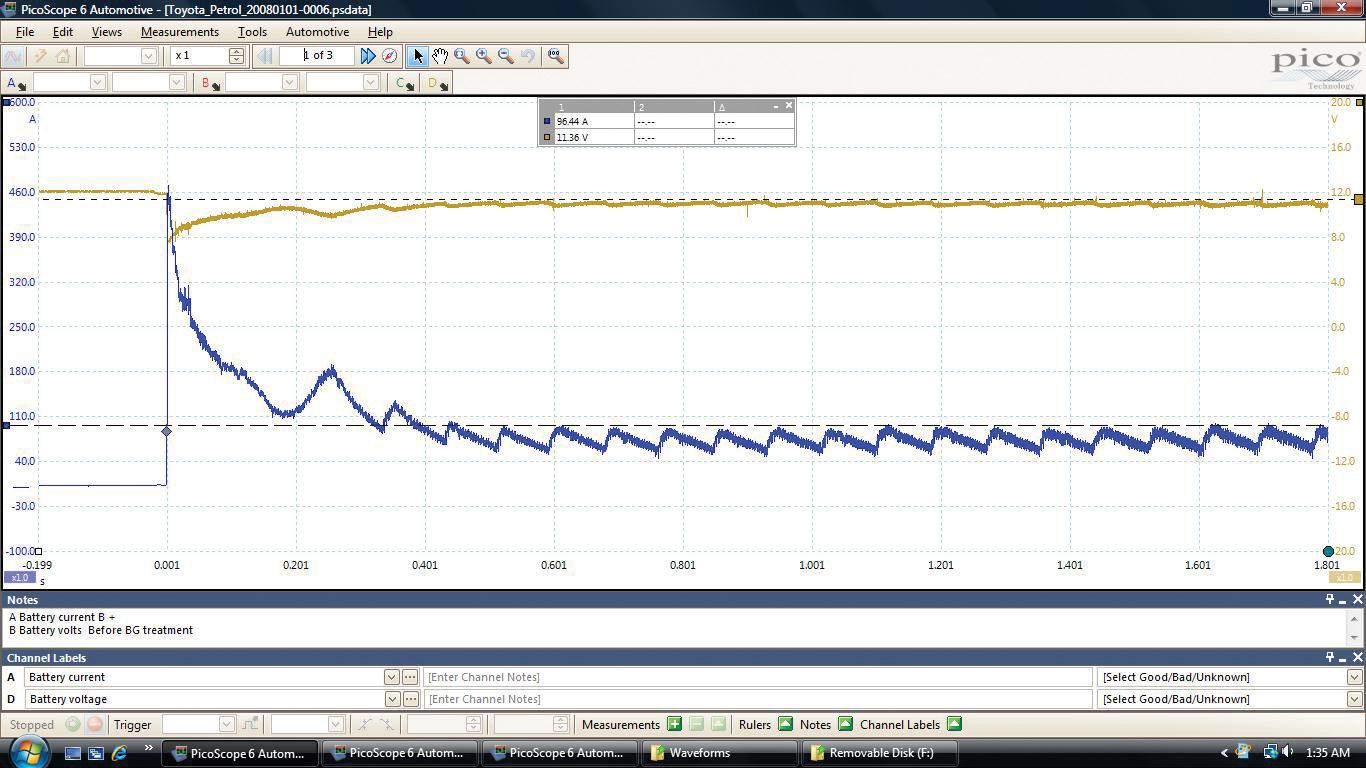Click the zoom in magnifier tool
The height and width of the screenshot is (768, 1366).
(x=484, y=56)
